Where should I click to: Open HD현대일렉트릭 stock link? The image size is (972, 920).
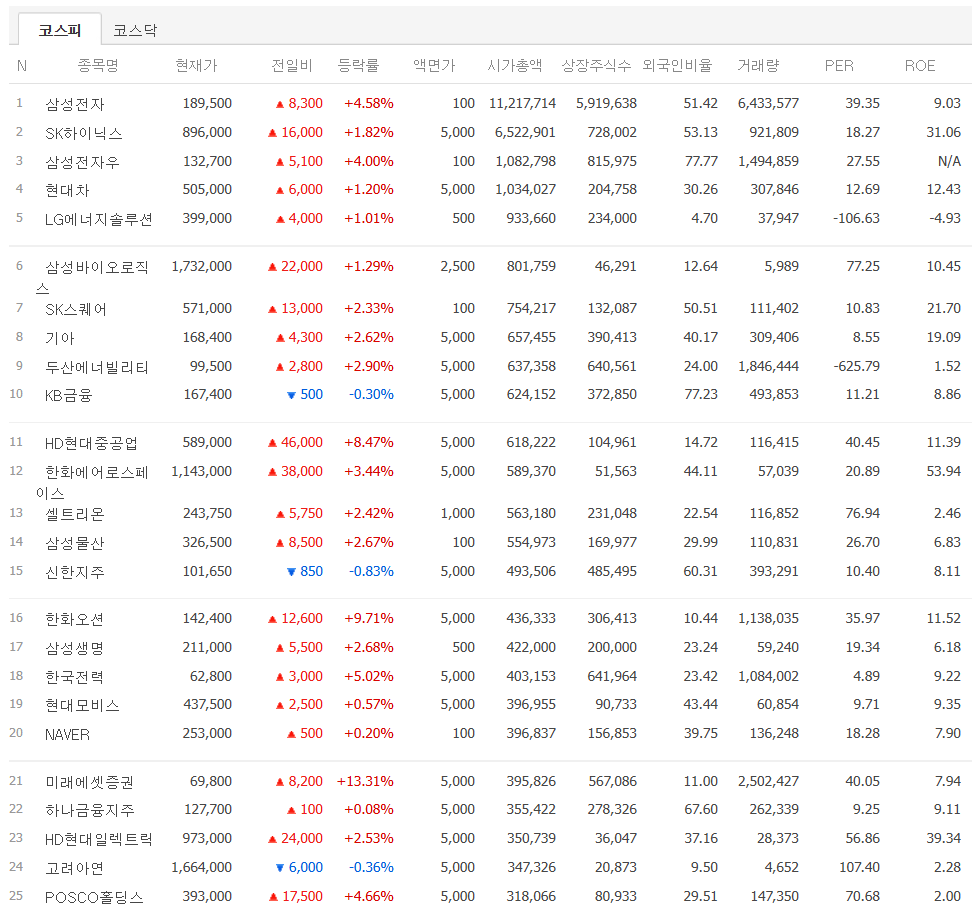click(99, 839)
